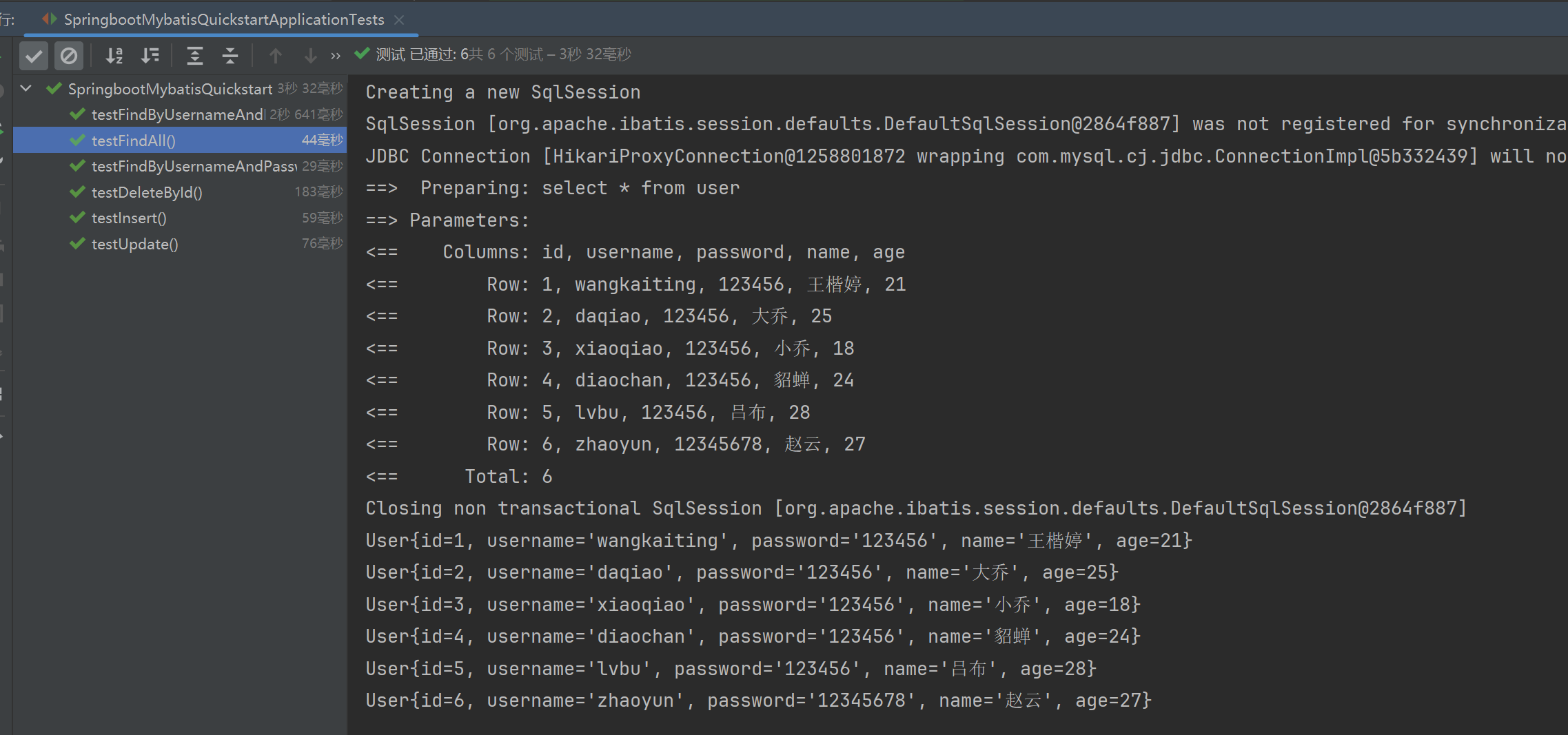
Task: Sort tests alphabetically
Action: tap(114, 56)
